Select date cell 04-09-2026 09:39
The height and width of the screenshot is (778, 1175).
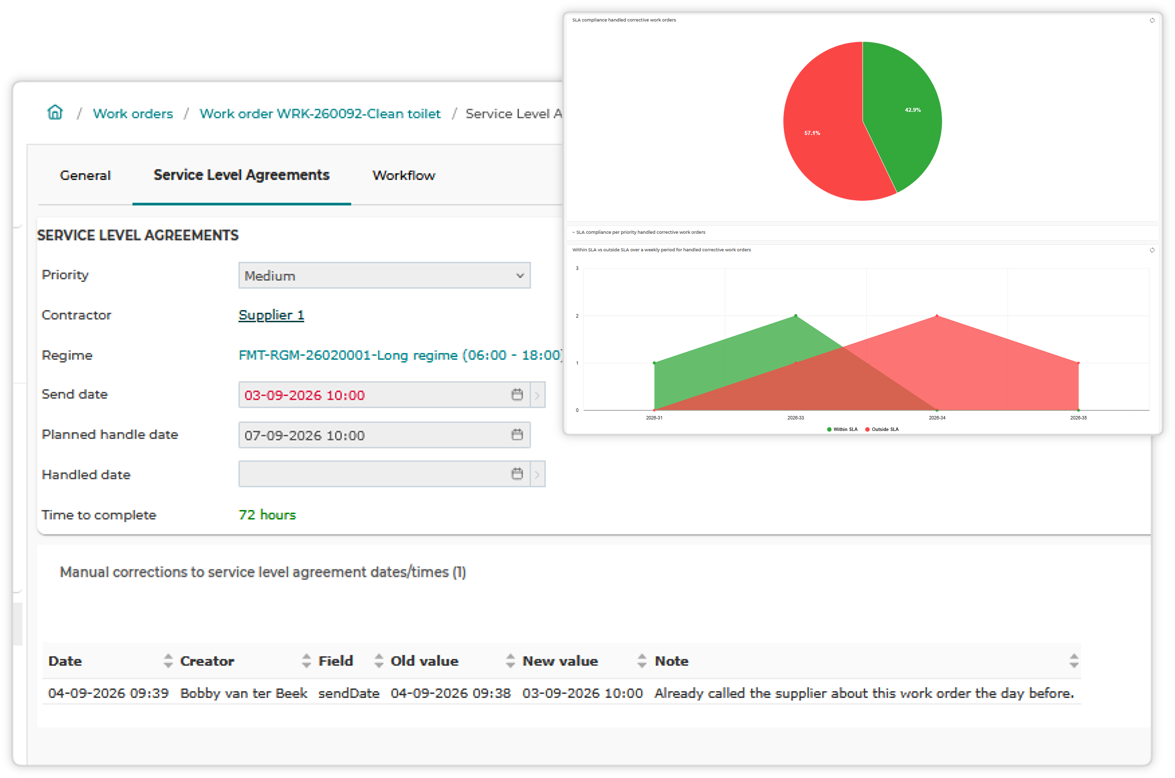point(109,693)
